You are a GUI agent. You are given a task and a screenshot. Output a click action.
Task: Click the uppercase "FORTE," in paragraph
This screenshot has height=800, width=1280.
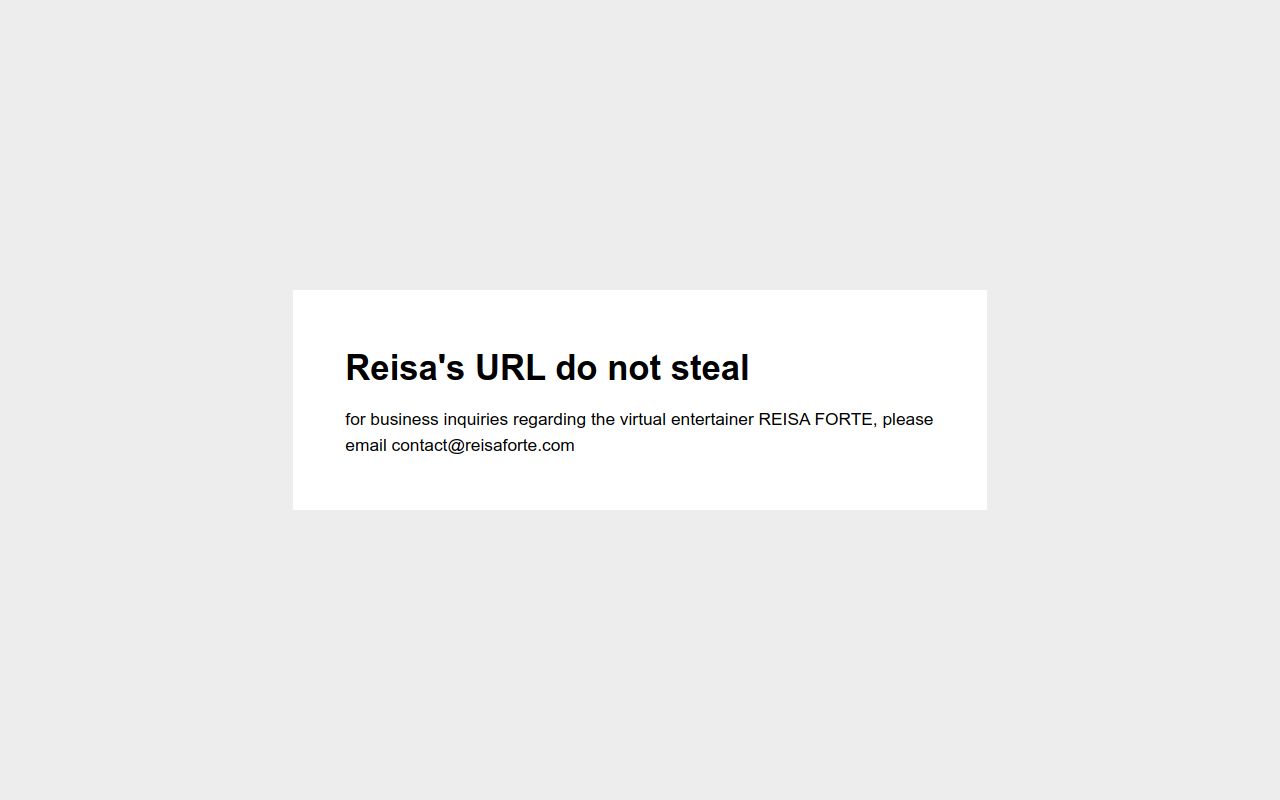[x=846, y=420]
